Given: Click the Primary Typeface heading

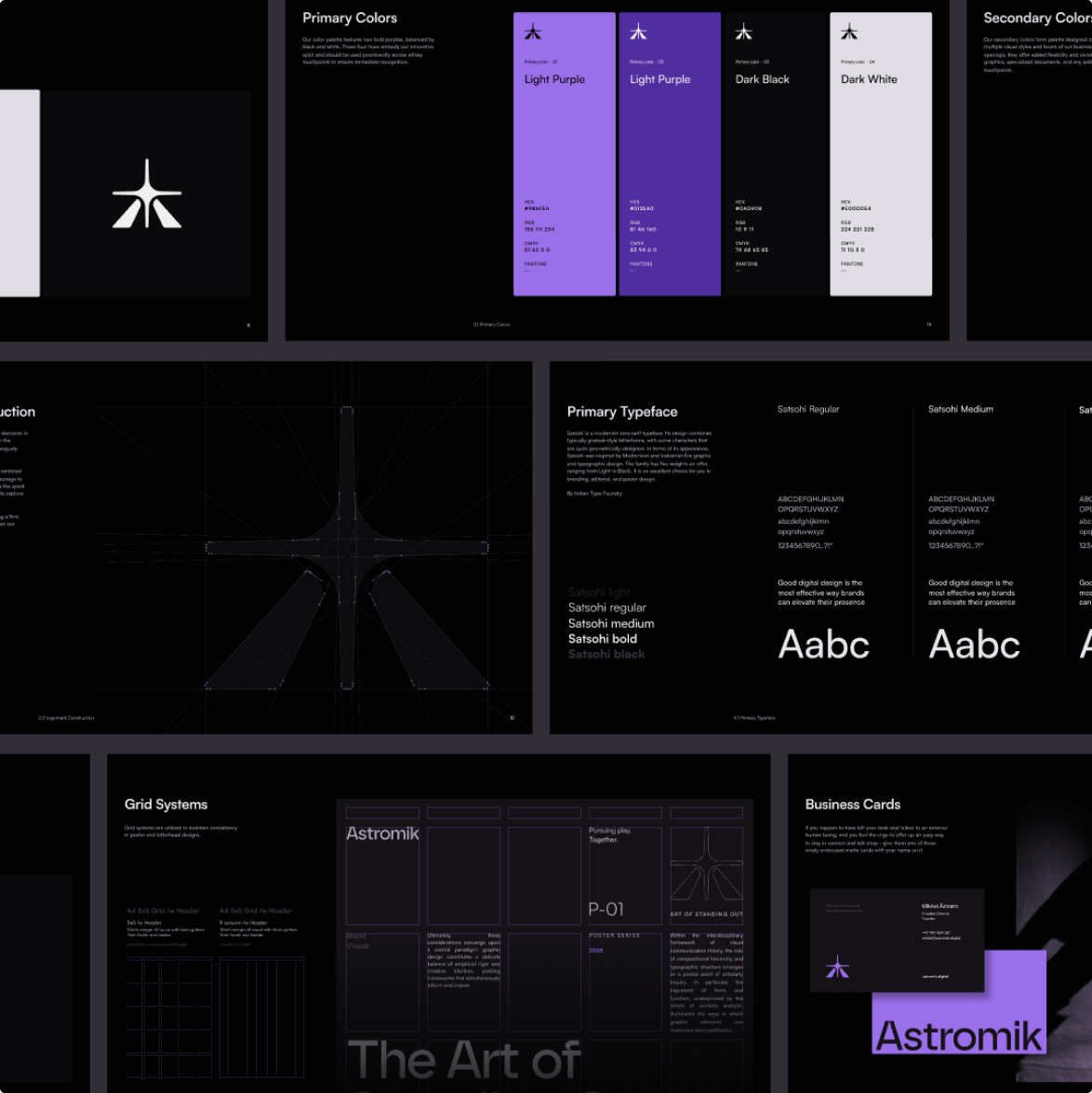Looking at the screenshot, I should click(x=622, y=412).
